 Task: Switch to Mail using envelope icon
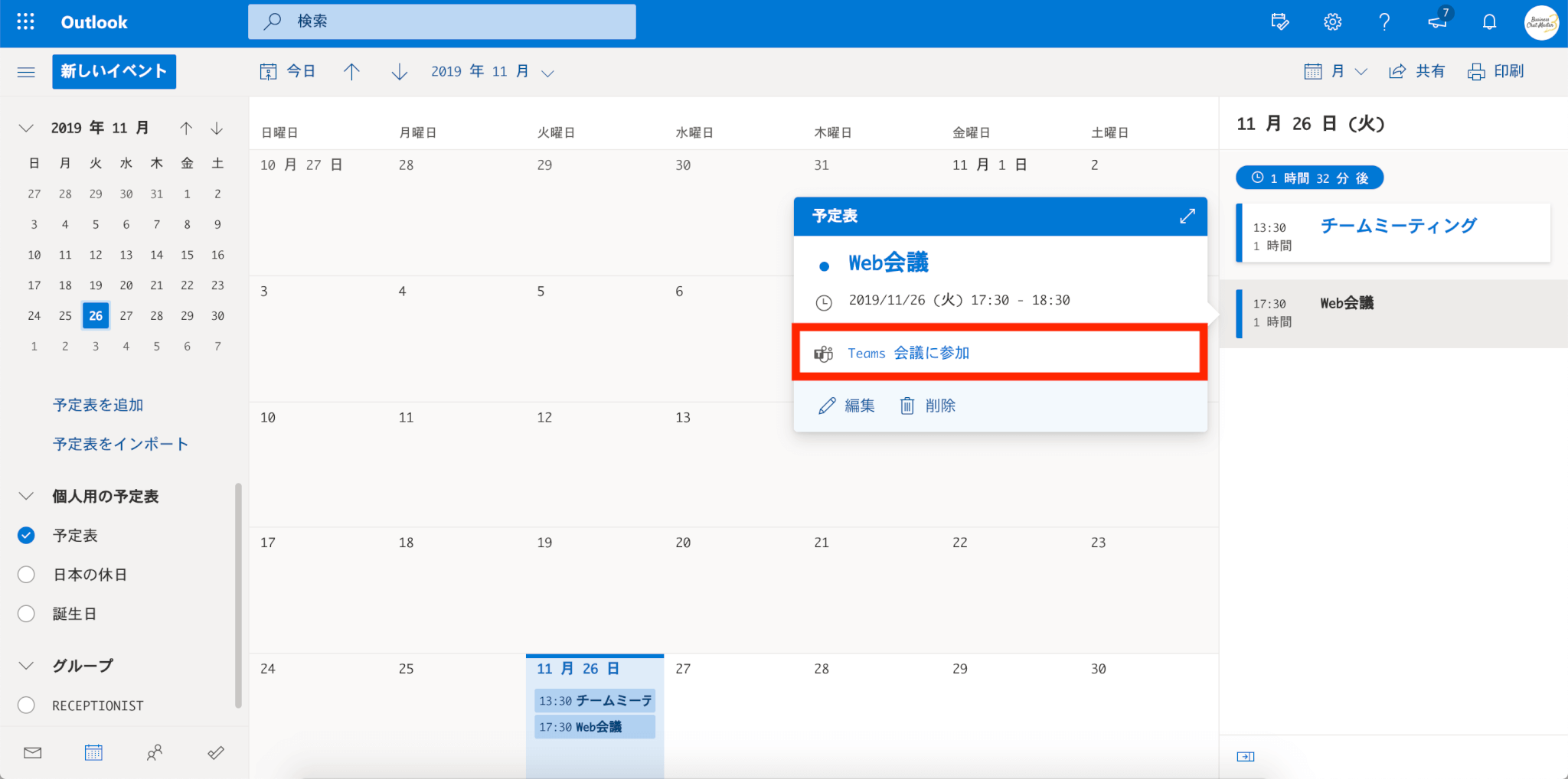click(32, 753)
